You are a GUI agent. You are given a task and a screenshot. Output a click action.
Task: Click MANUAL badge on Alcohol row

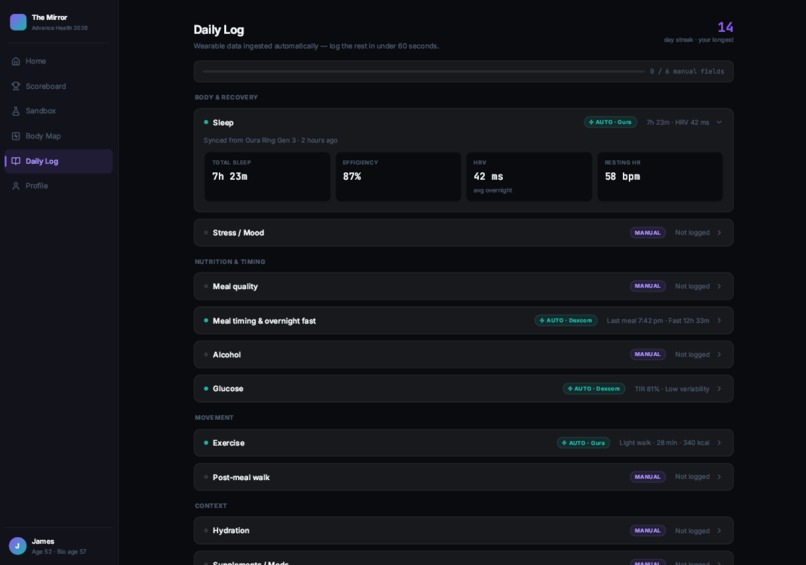coord(647,354)
